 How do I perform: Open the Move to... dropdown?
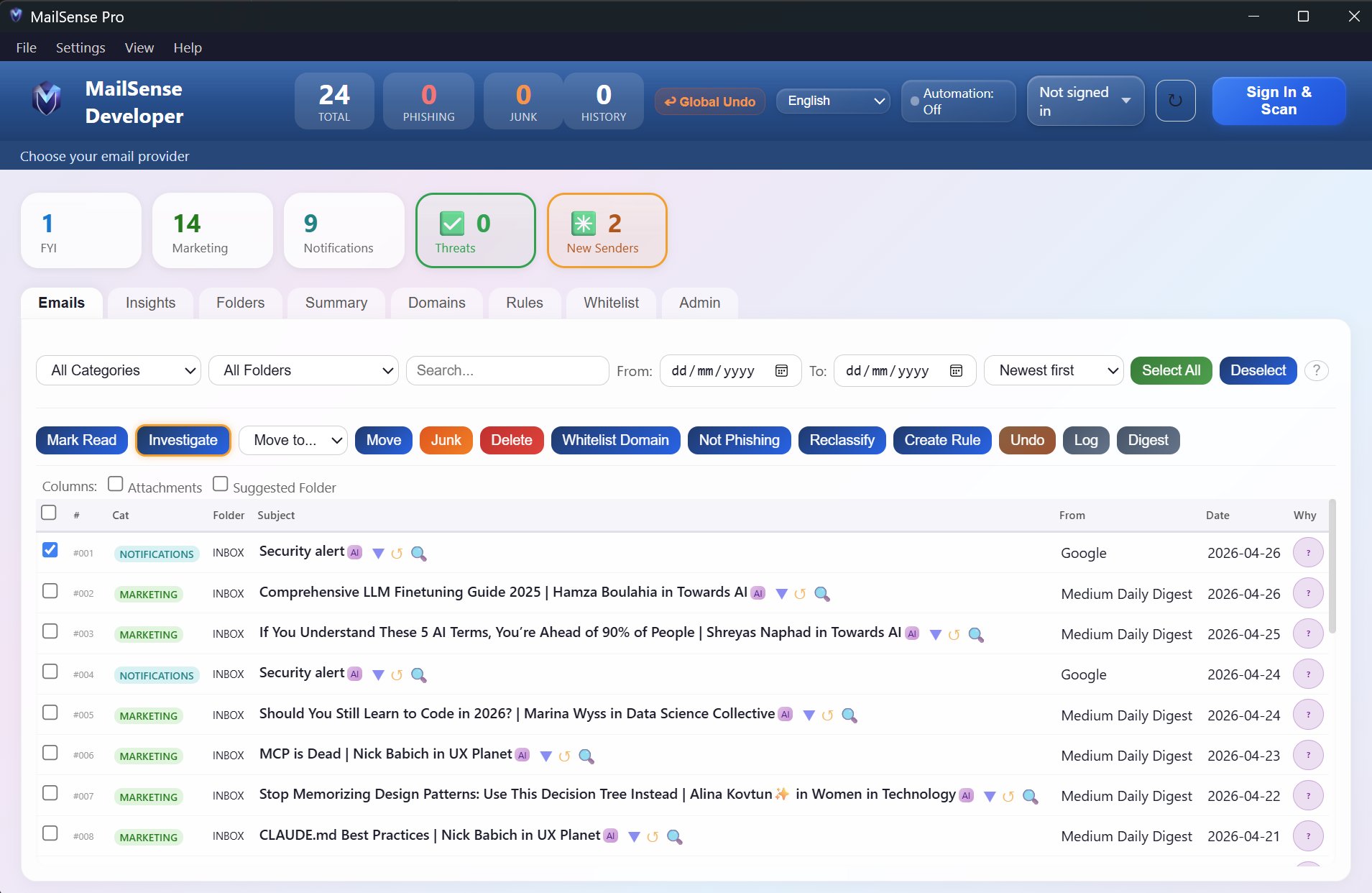pyautogui.click(x=293, y=440)
